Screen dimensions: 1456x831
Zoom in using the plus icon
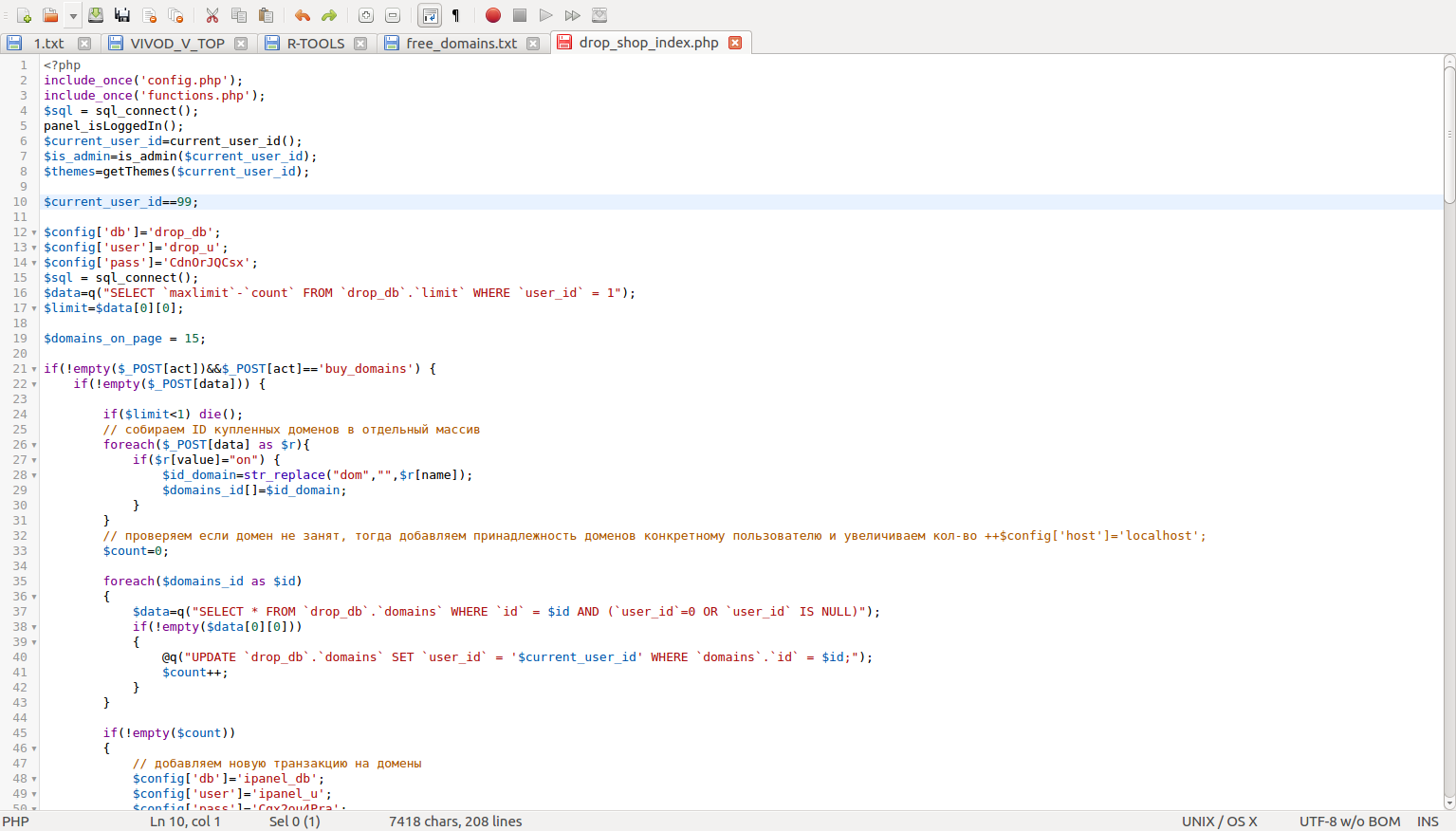(366, 15)
